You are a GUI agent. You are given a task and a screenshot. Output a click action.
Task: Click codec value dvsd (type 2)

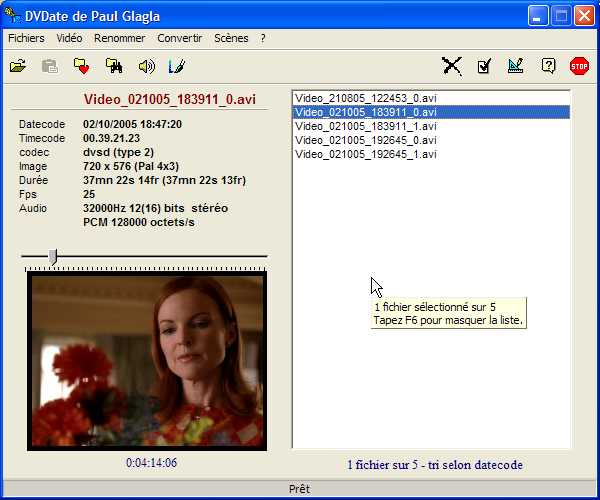coord(118,152)
